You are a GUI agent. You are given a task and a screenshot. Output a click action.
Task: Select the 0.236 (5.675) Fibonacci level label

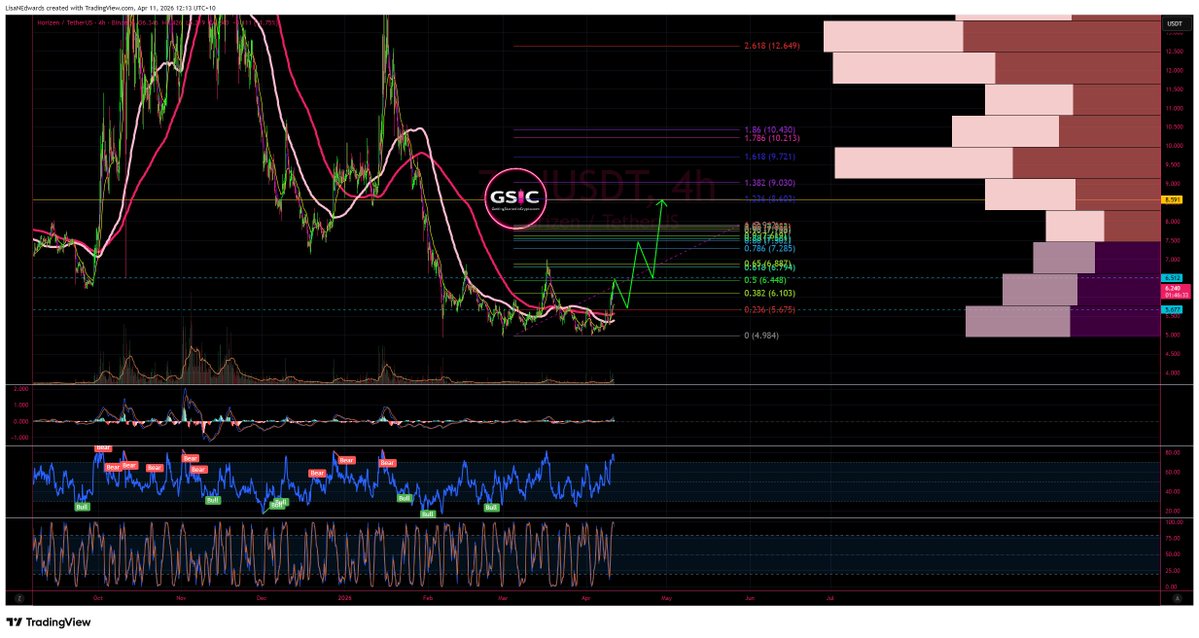pos(769,310)
